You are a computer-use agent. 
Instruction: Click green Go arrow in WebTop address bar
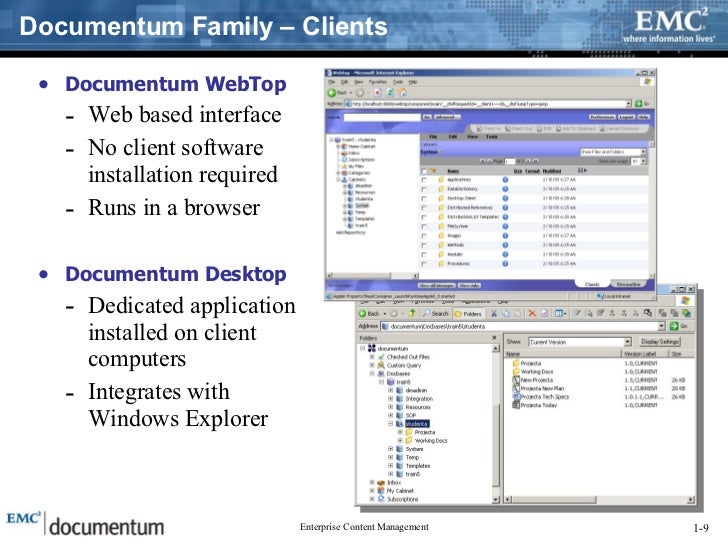[638, 104]
